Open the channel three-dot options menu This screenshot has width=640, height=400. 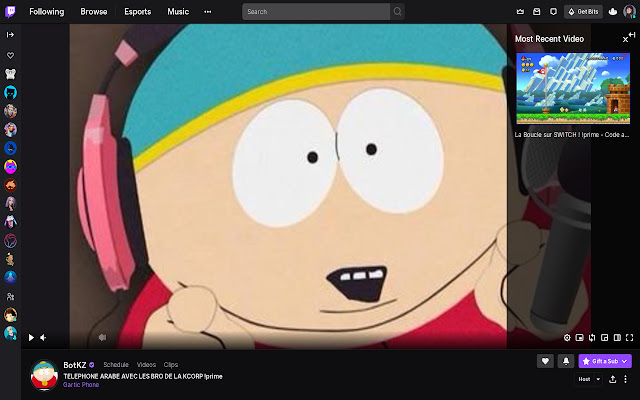pos(625,379)
